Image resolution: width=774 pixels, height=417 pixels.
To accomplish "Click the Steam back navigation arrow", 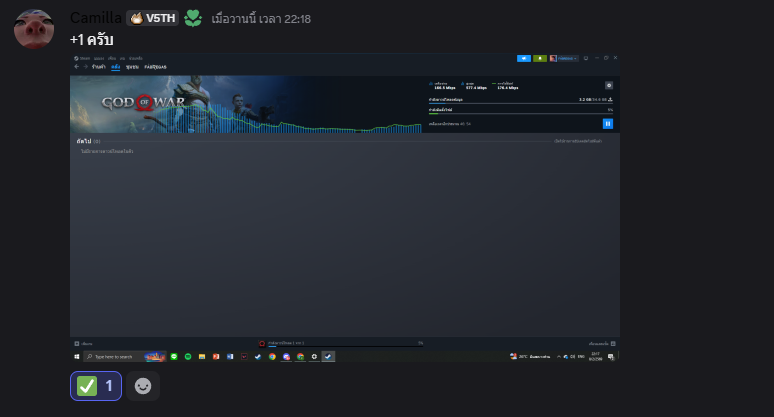I will pos(76,67).
